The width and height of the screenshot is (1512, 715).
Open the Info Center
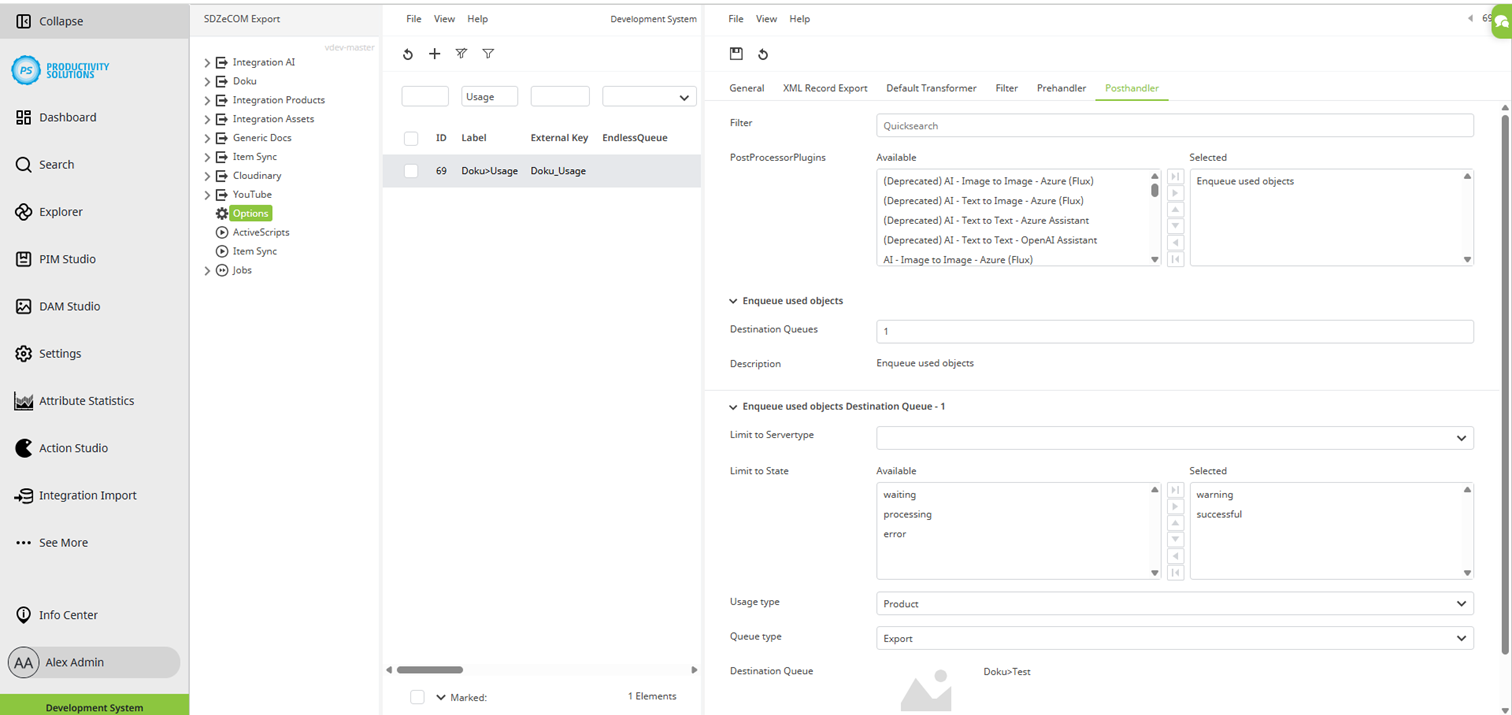click(x=56, y=615)
